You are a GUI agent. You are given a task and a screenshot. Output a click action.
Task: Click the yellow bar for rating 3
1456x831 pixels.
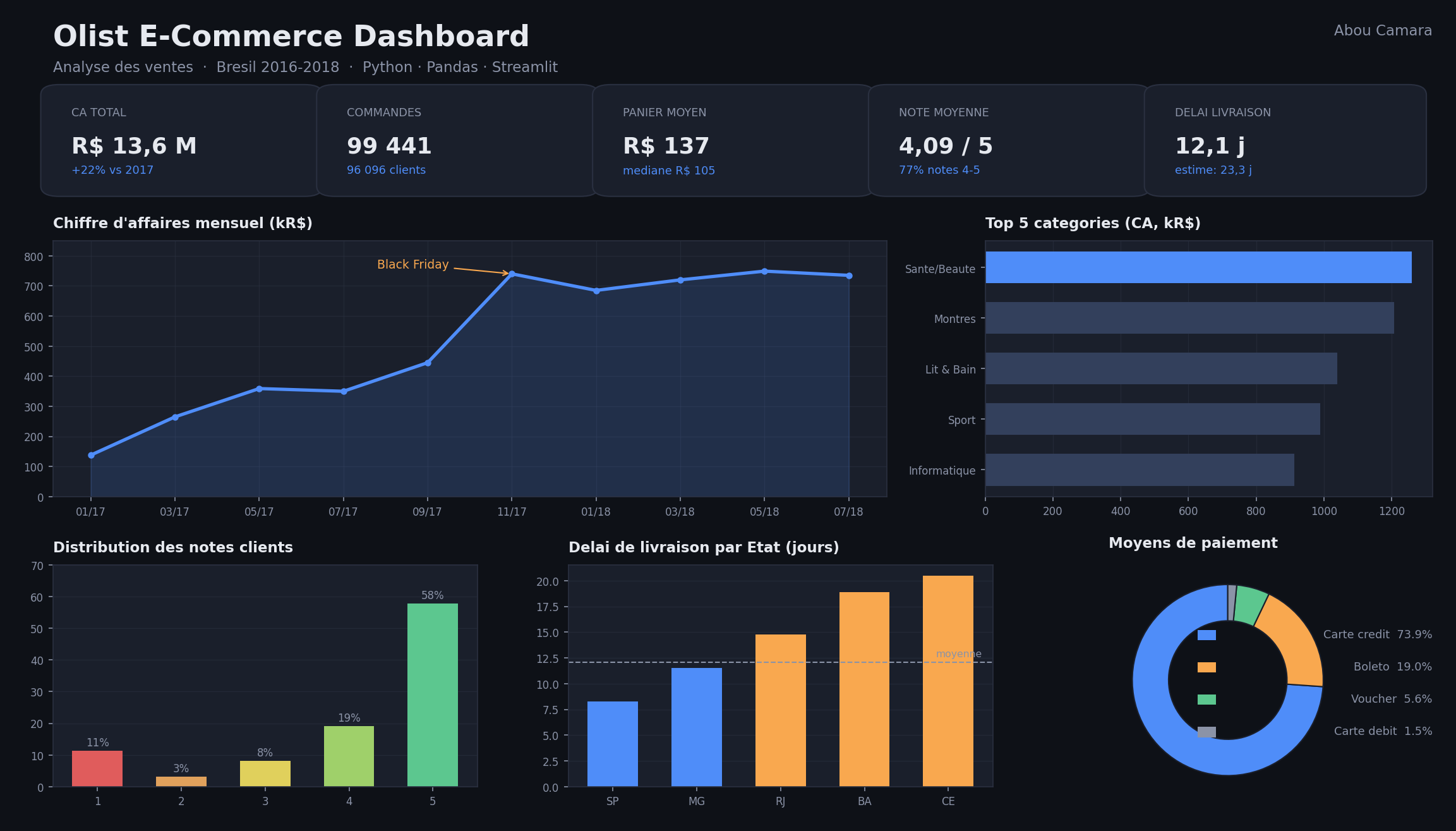tap(265, 773)
